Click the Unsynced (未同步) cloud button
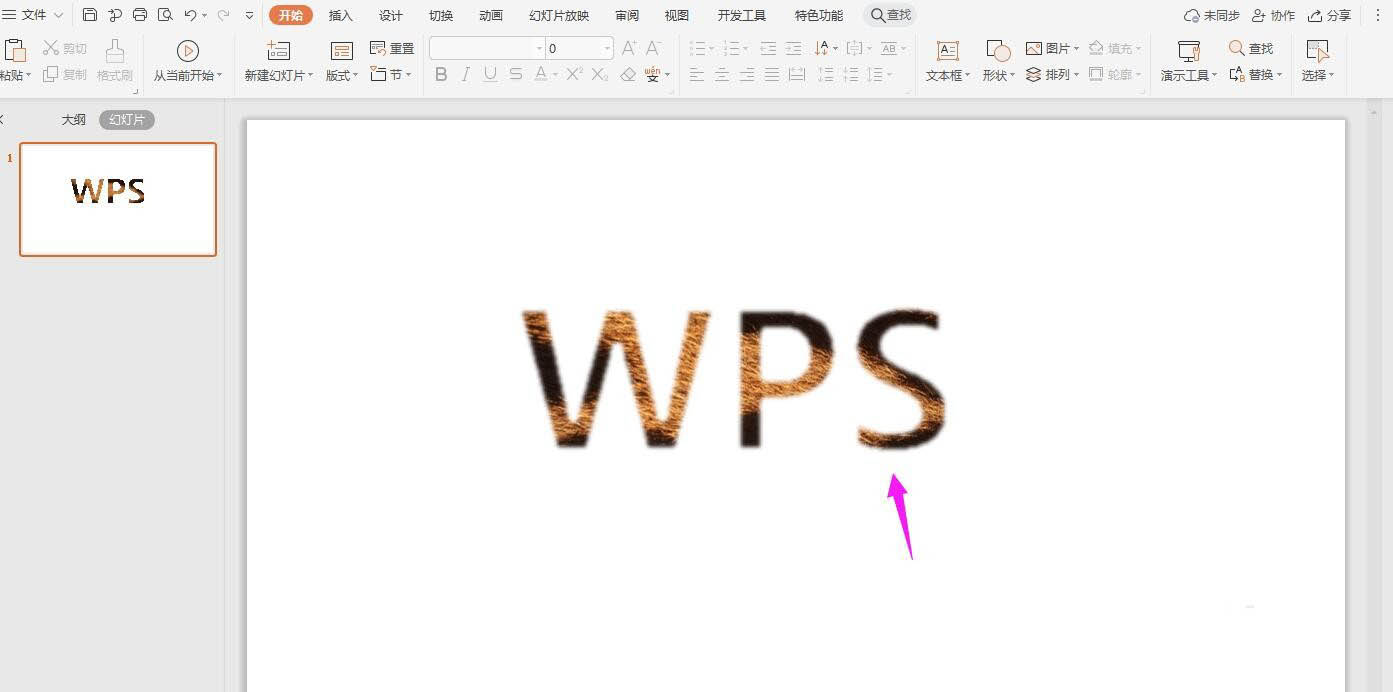The height and width of the screenshot is (692, 1393). [1211, 16]
